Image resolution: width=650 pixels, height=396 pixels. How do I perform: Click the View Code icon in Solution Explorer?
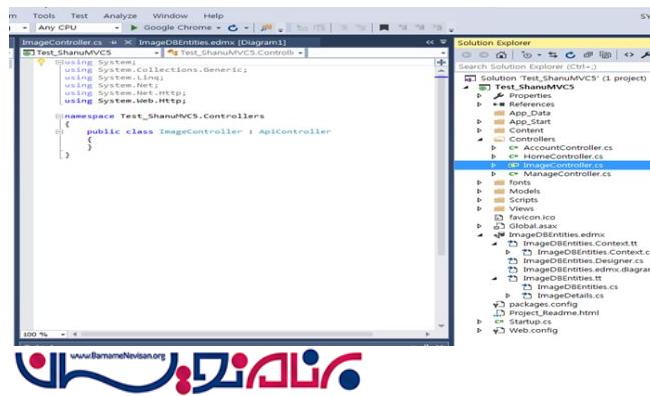coord(629,55)
